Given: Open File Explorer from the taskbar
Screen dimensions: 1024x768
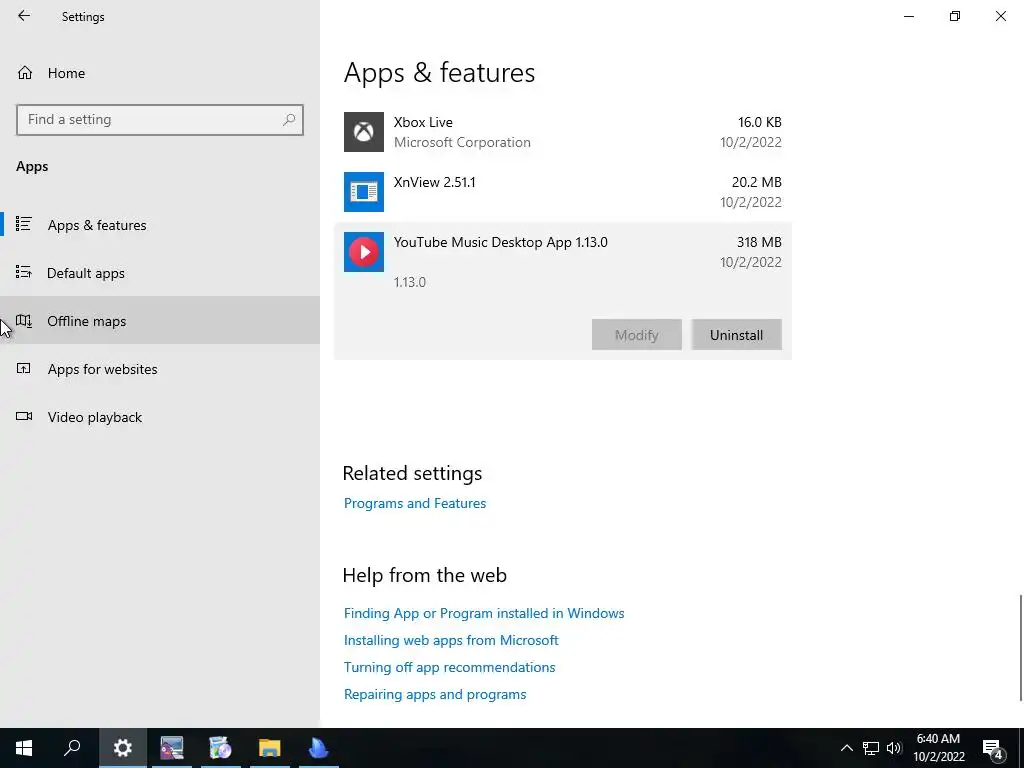Looking at the screenshot, I should pos(269,748).
